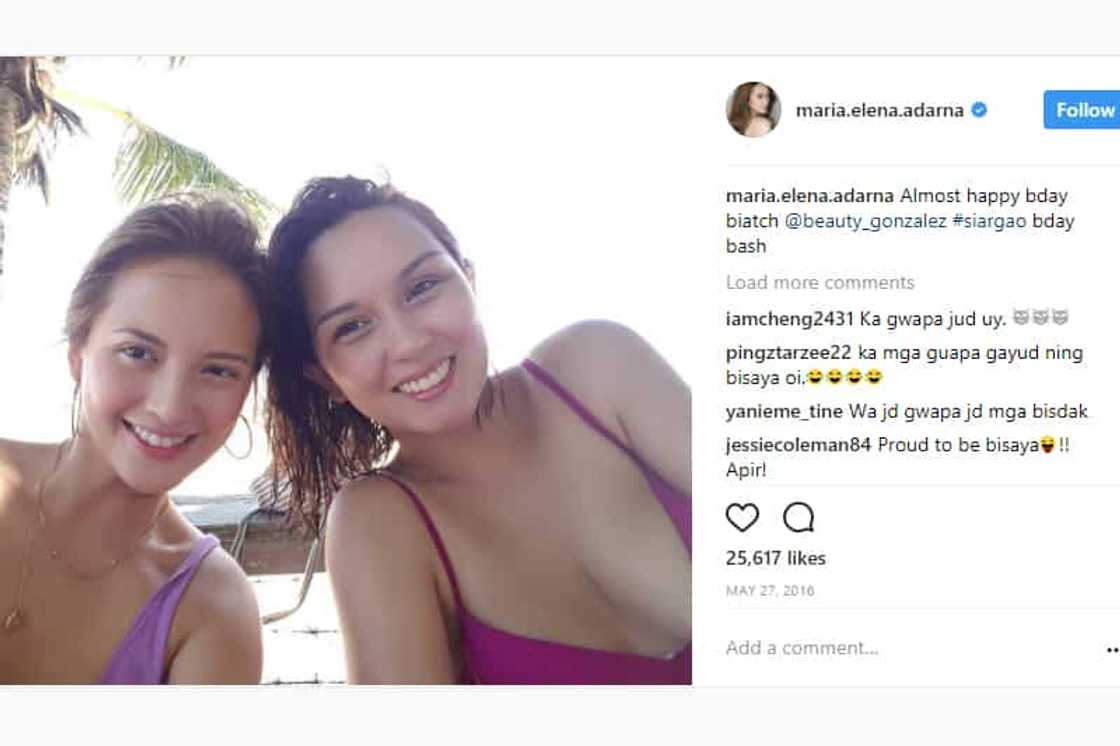1120x746 pixels.
Task: Open the maria.elena.adarna header username
Action: tap(879, 110)
